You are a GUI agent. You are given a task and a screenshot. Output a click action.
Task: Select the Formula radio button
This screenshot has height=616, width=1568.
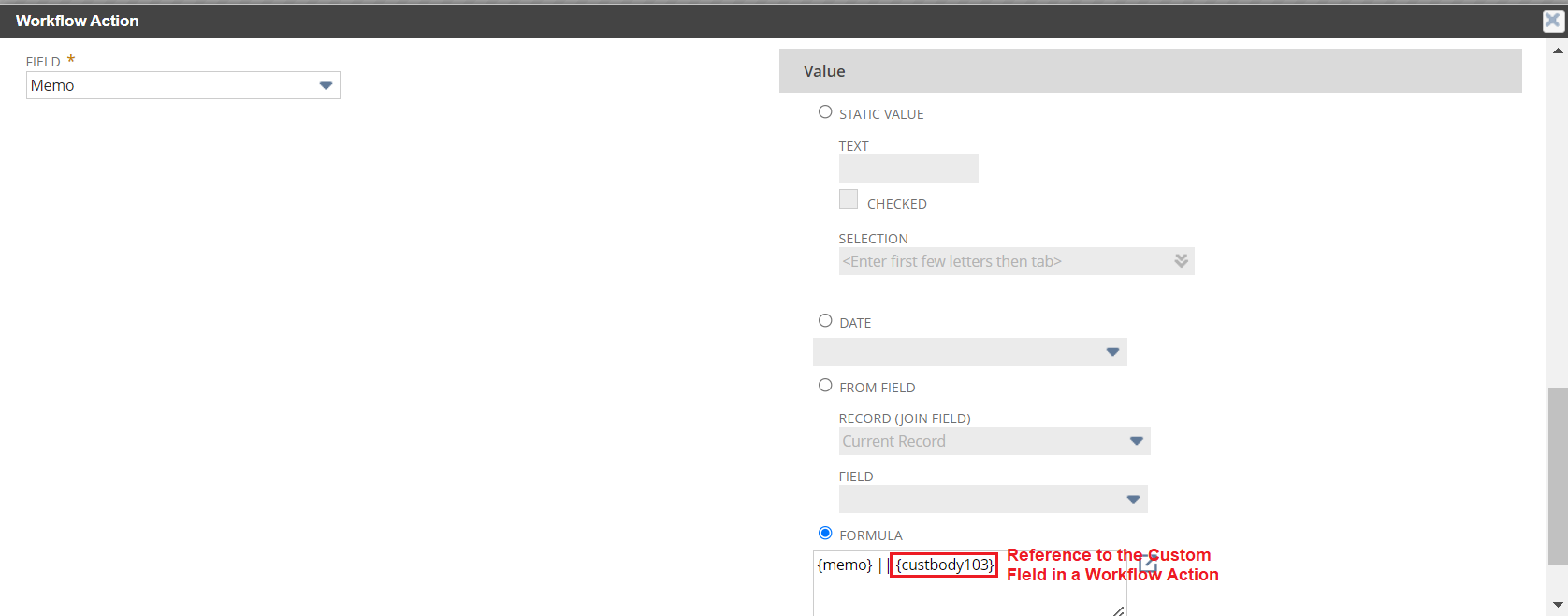click(825, 534)
